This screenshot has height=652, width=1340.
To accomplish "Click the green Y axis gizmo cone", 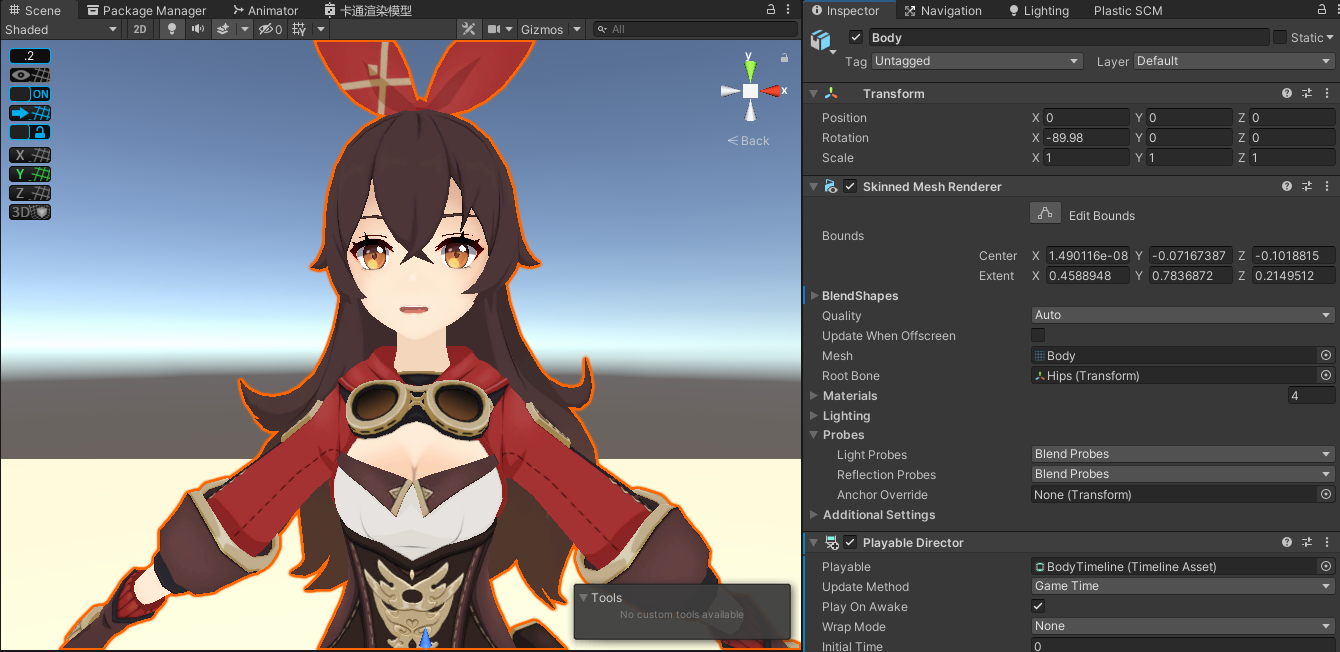I will click(750, 69).
